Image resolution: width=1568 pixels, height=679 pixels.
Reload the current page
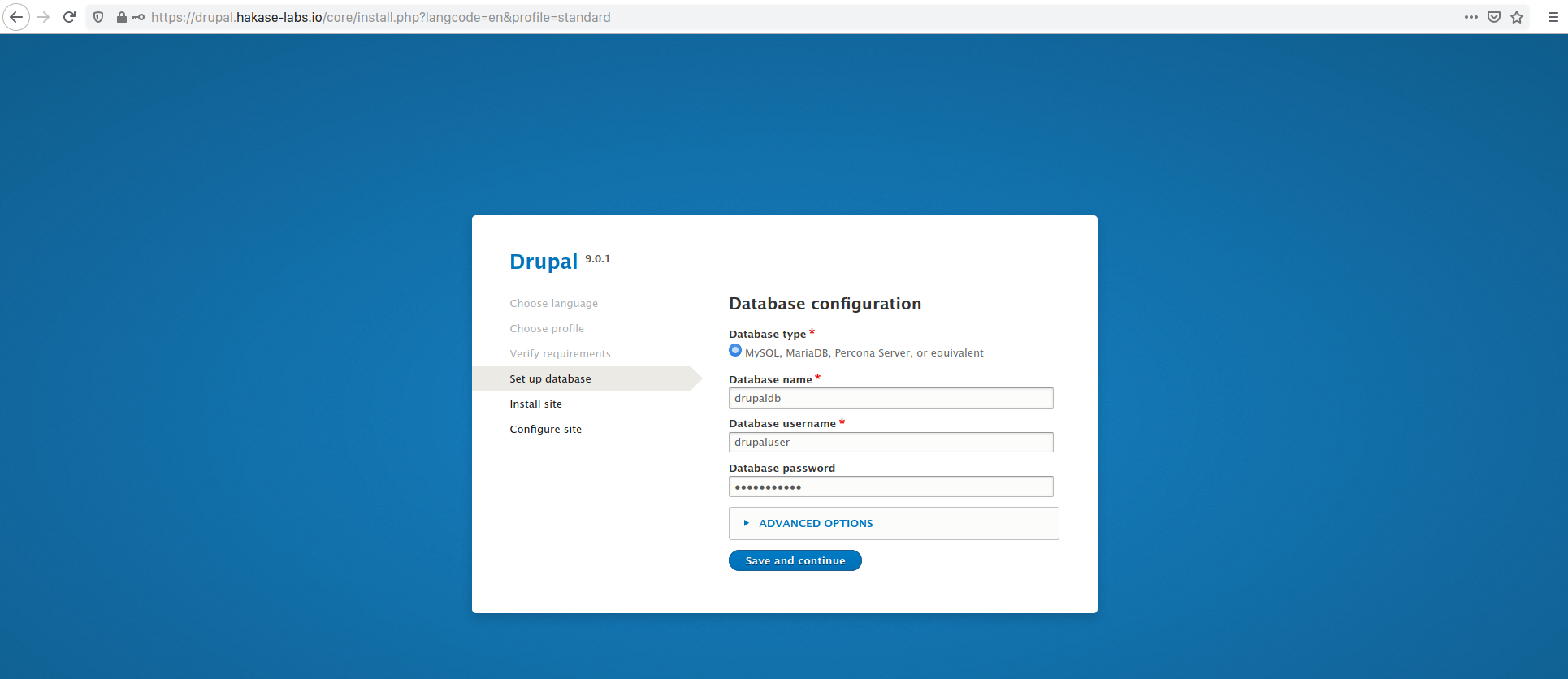[70, 17]
